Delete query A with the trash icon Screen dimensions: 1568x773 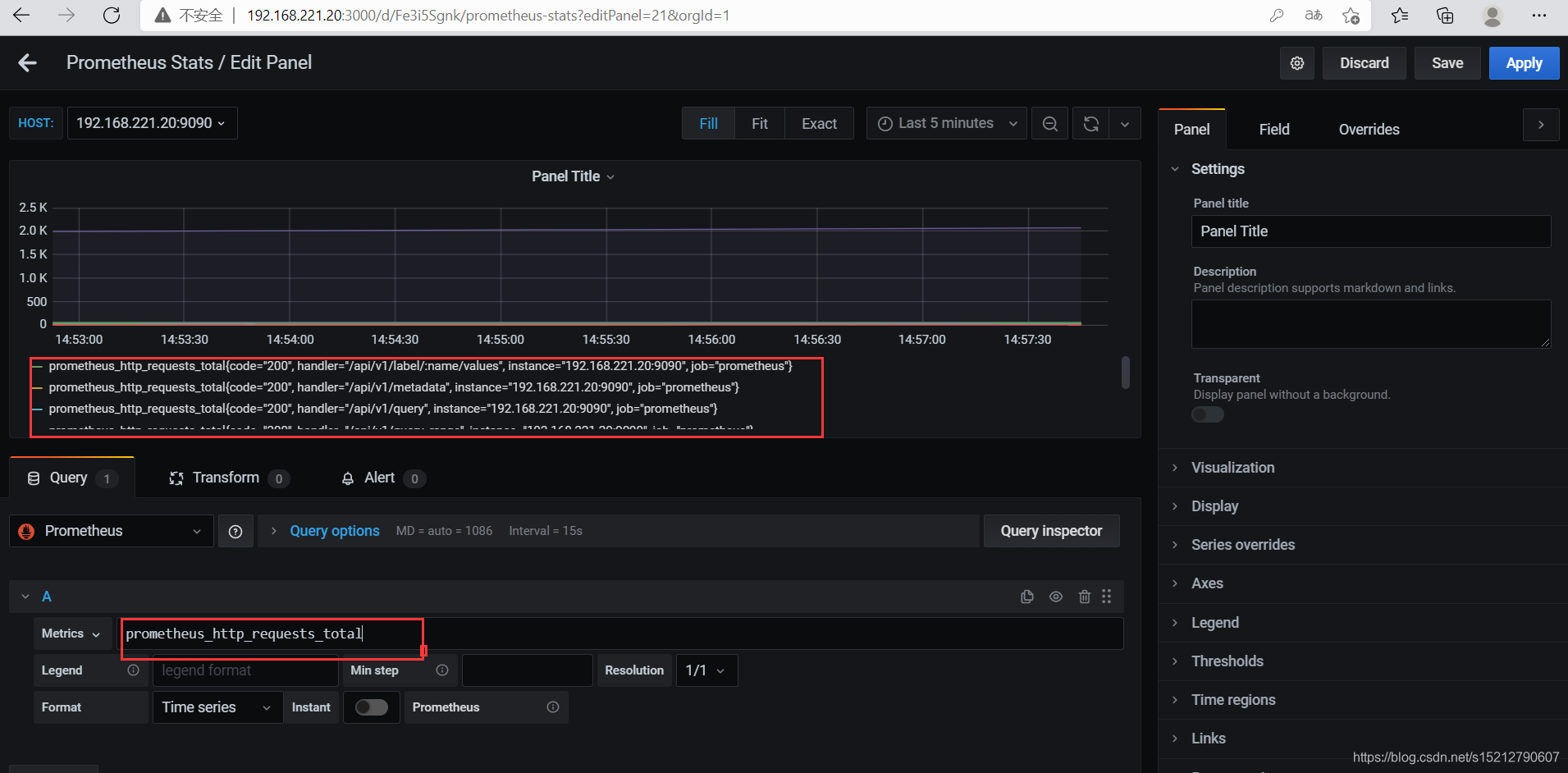pyautogui.click(x=1085, y=597)
